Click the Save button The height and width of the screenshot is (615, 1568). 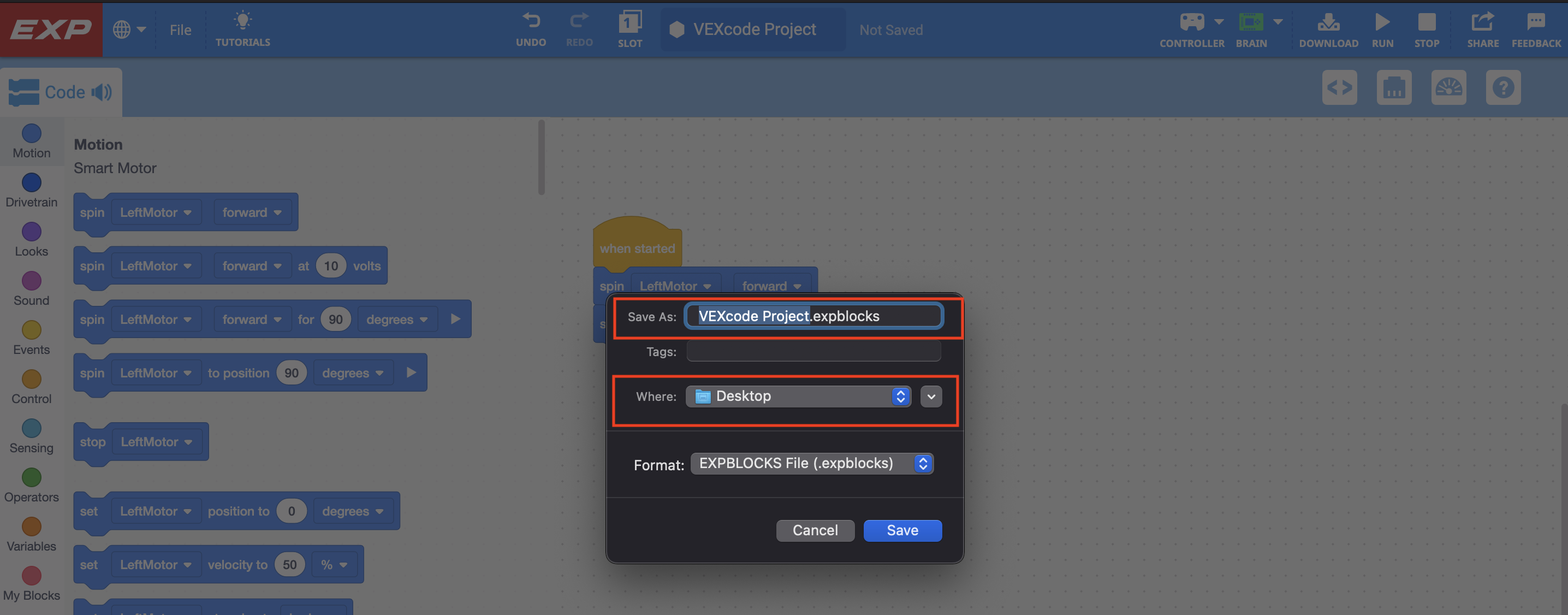(x=902, y=530)
